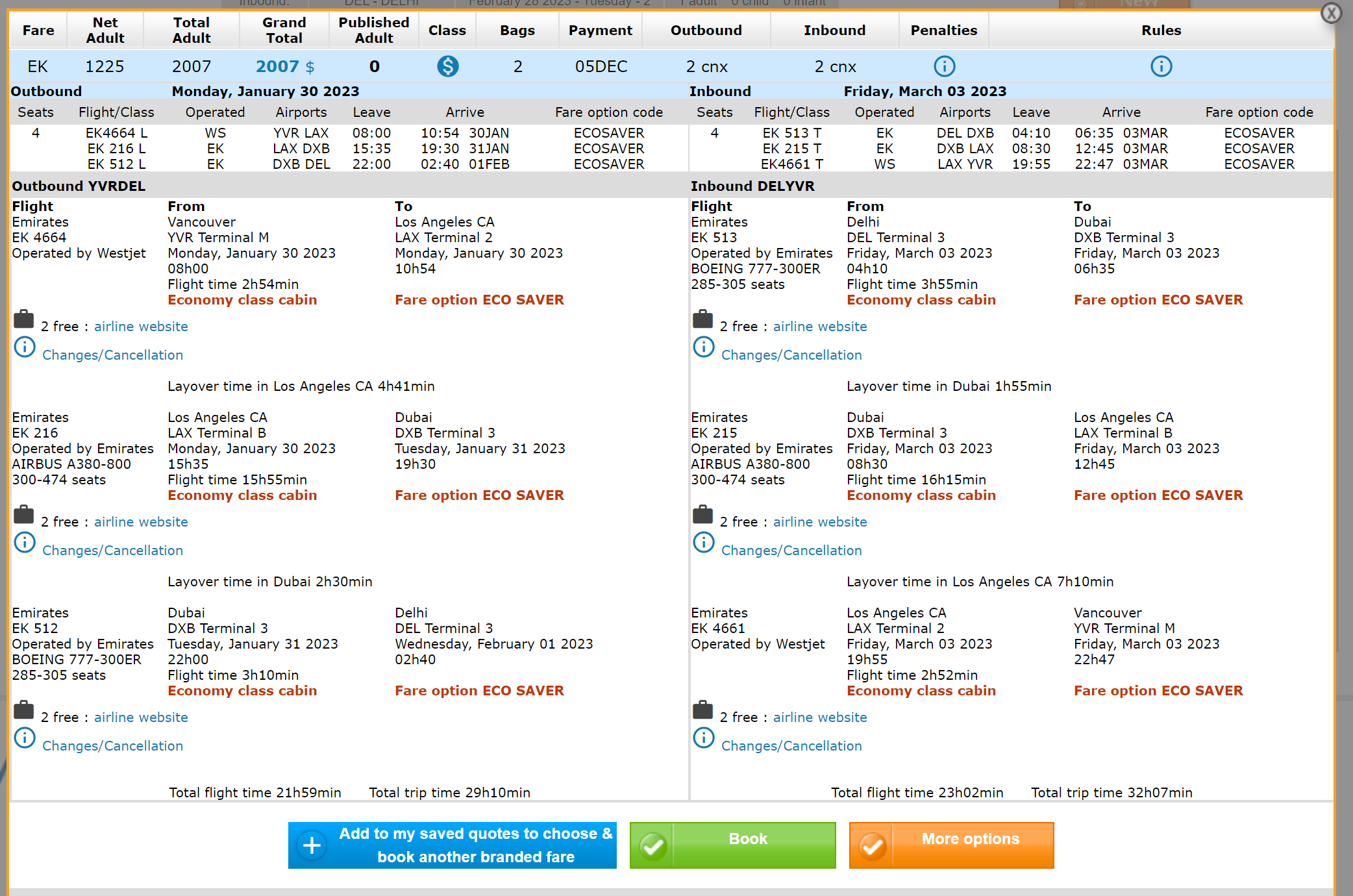
Task: Click the Penalties column header
Action: click(x=943, y=31)
